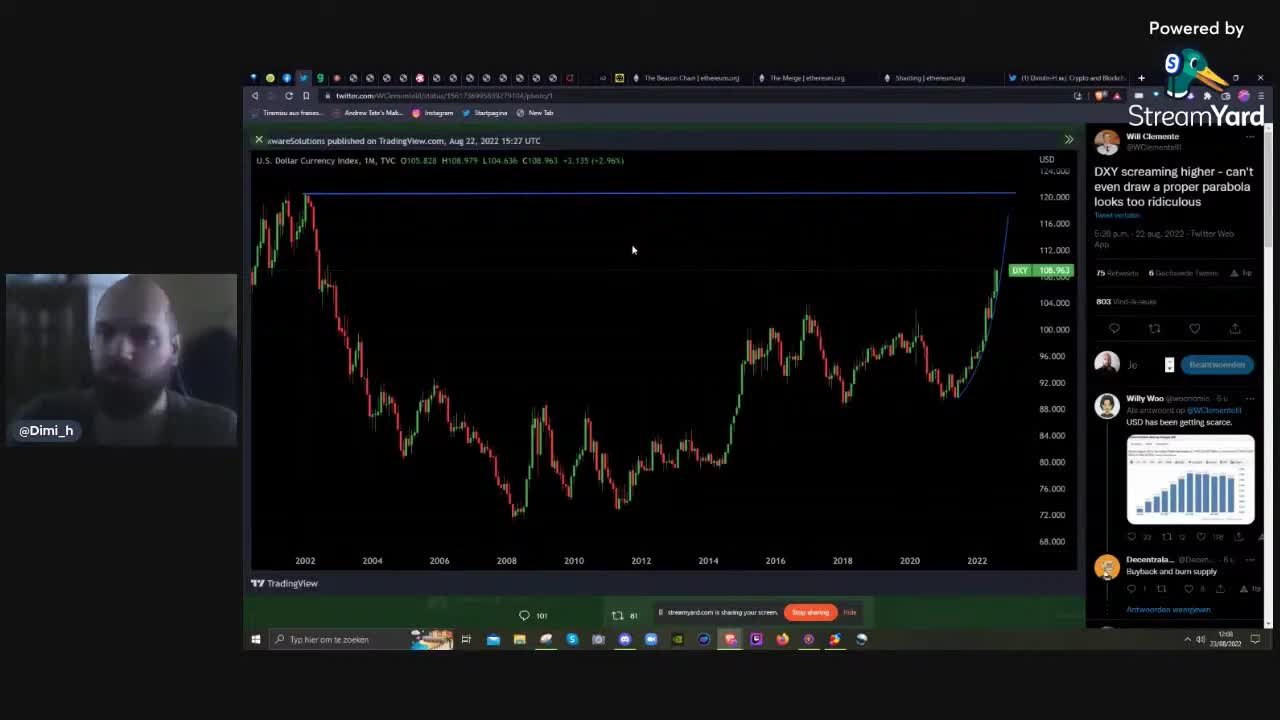Open the New Tab bookmark
The height and width of the screenshot is (720, 1280).
535,113
